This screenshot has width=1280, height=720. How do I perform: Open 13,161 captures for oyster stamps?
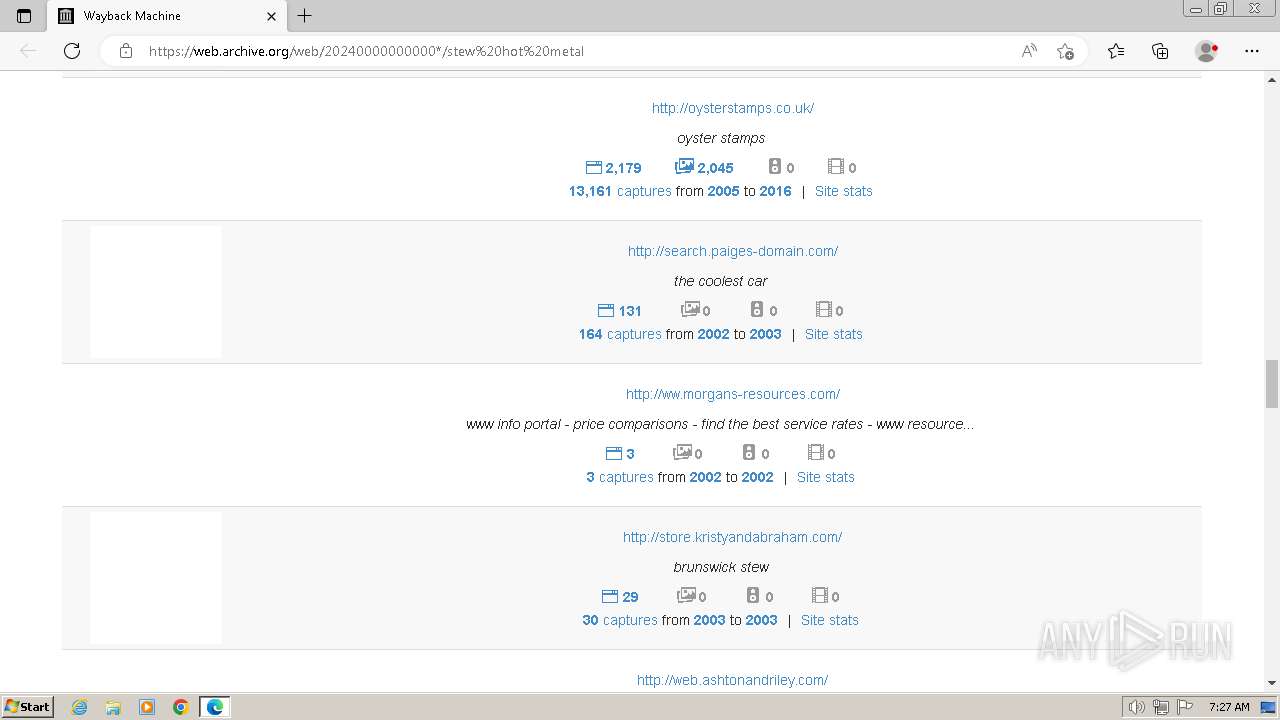620,191
